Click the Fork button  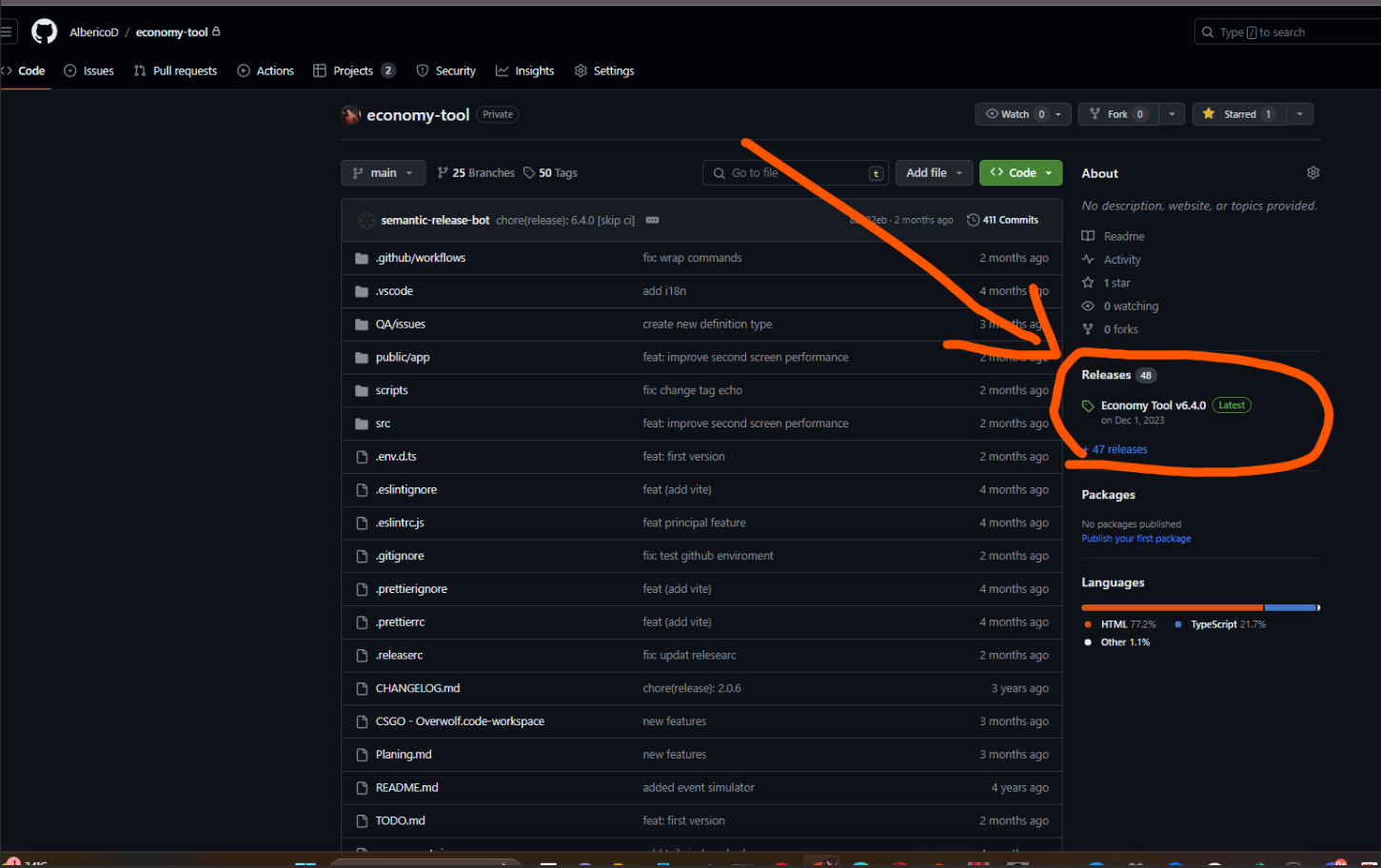(x=1117, y=114)
